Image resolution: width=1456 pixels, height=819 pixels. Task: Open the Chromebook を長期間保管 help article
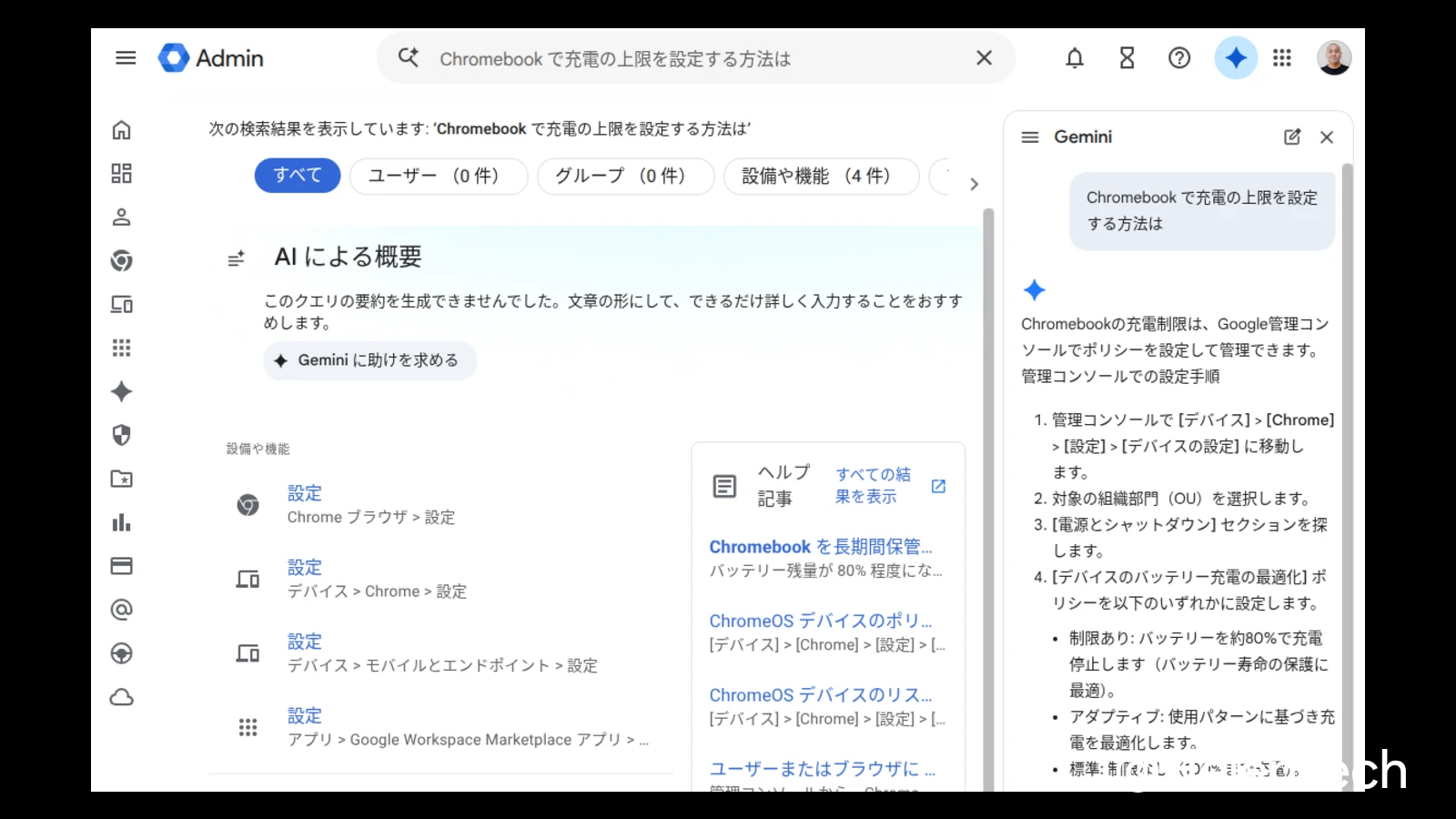click(x=821, y=547)
